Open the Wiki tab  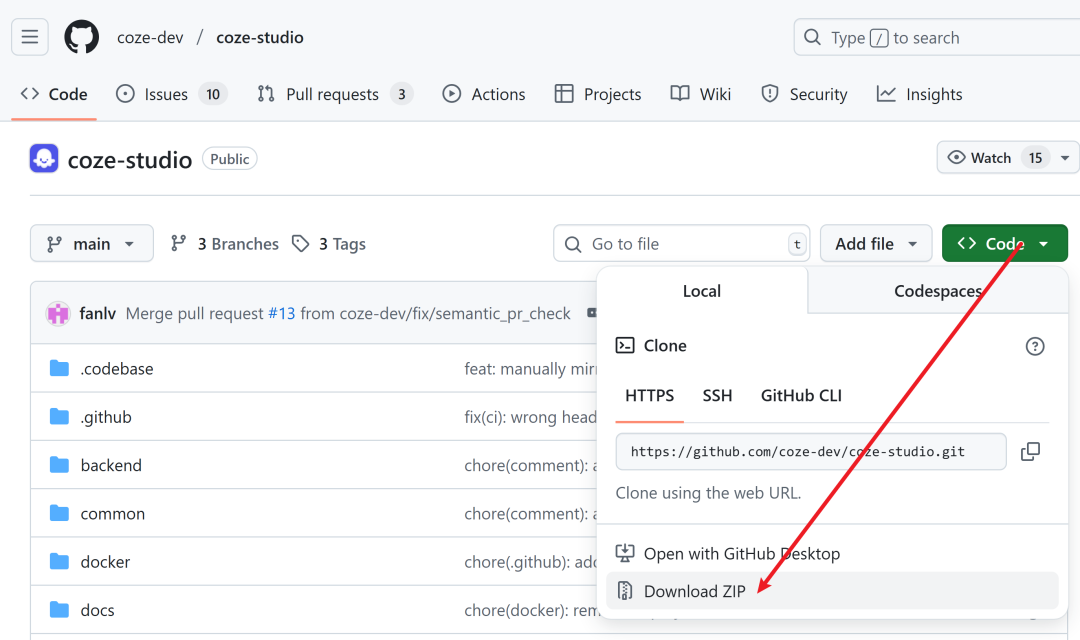(700, 94)
